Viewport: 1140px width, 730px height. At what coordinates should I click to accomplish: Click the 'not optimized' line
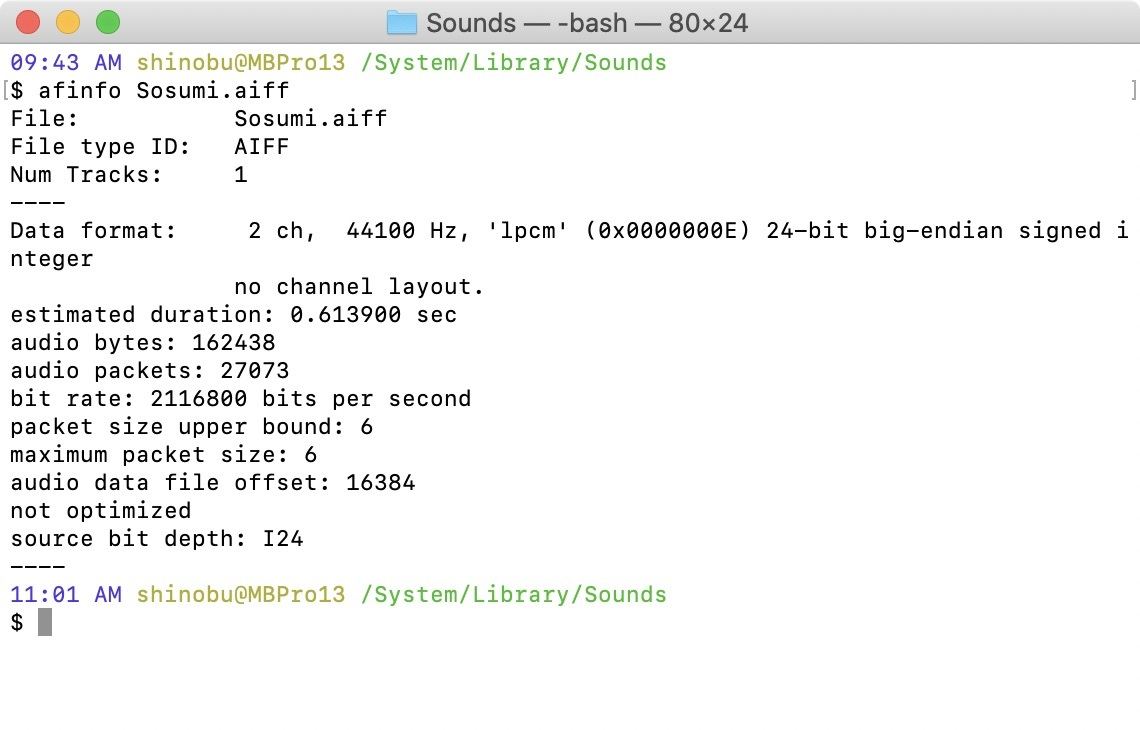(x=100, y=510)
